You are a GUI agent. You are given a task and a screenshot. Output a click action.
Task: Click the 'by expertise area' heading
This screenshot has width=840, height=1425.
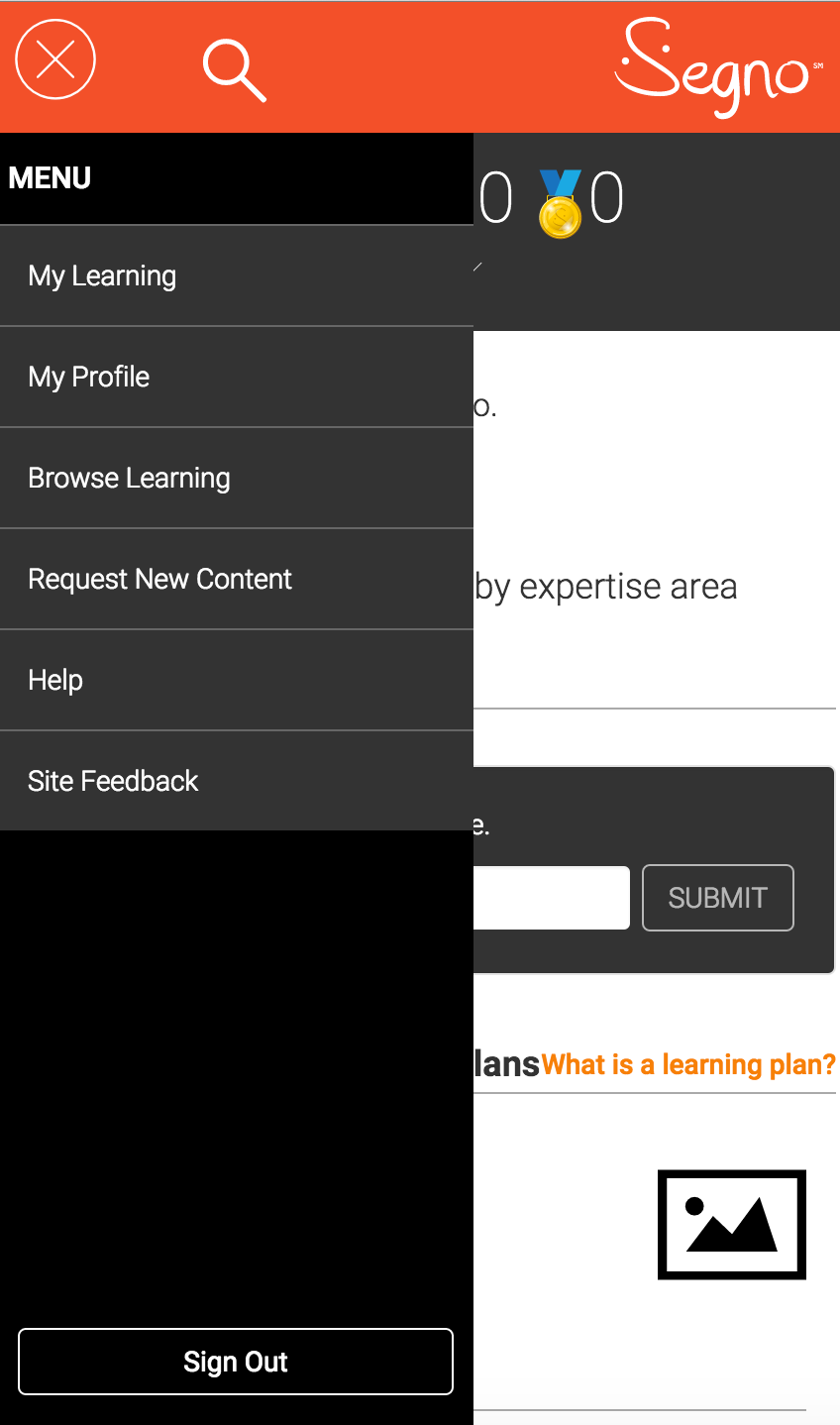click(606, 587)
